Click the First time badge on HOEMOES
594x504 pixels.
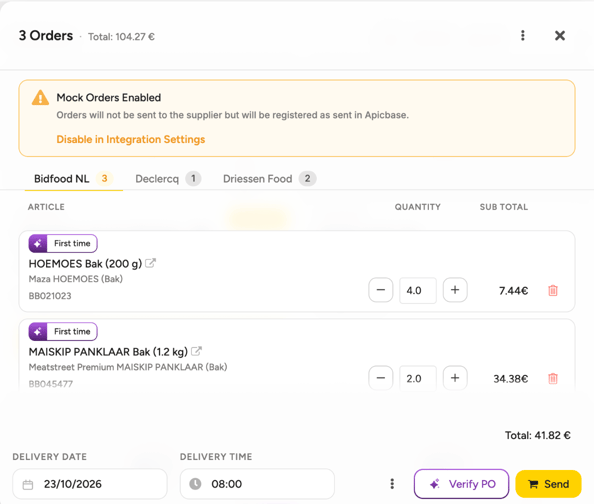pyautogui.click(x=63, y=243)
